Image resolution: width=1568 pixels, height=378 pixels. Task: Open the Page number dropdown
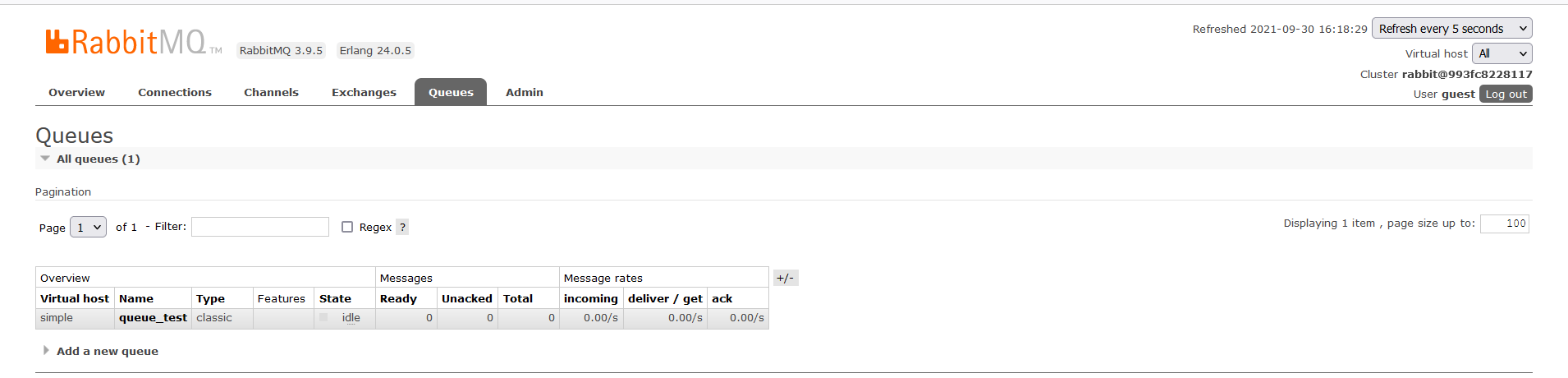click(x=88, y=228)
